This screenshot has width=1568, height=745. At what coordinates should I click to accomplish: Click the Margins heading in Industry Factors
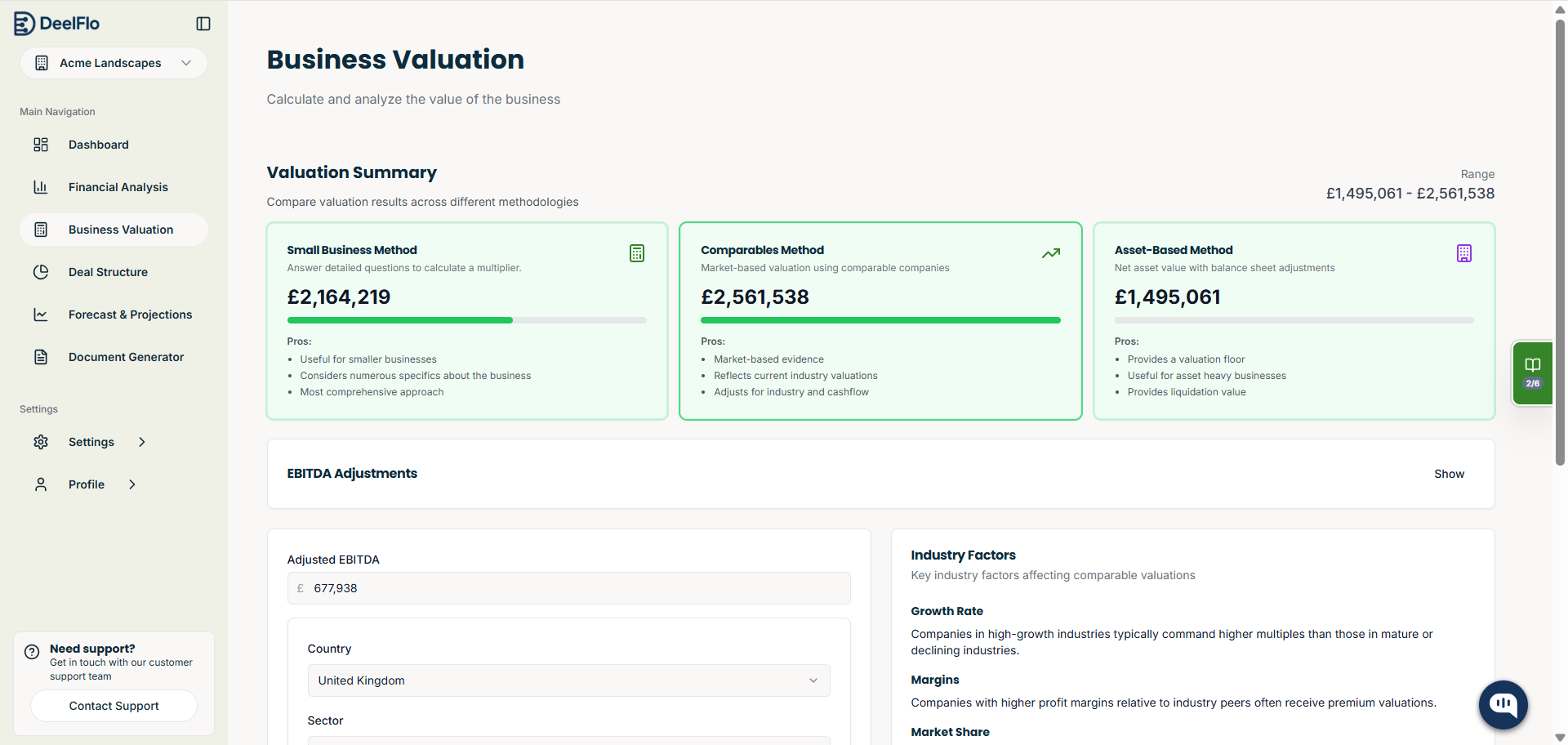click(935, 680)
